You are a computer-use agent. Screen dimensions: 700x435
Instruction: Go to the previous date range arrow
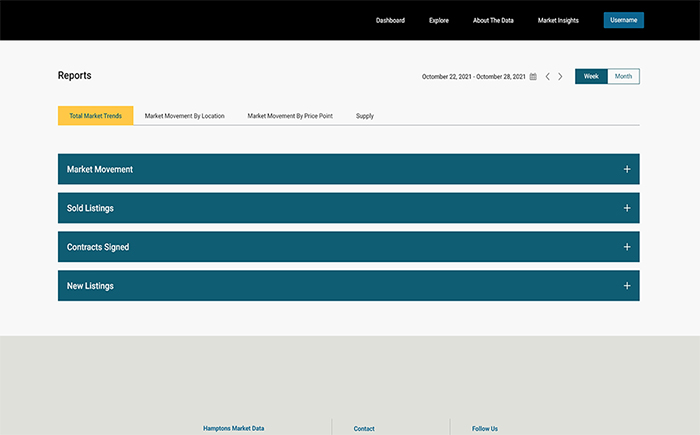(547, 76)
